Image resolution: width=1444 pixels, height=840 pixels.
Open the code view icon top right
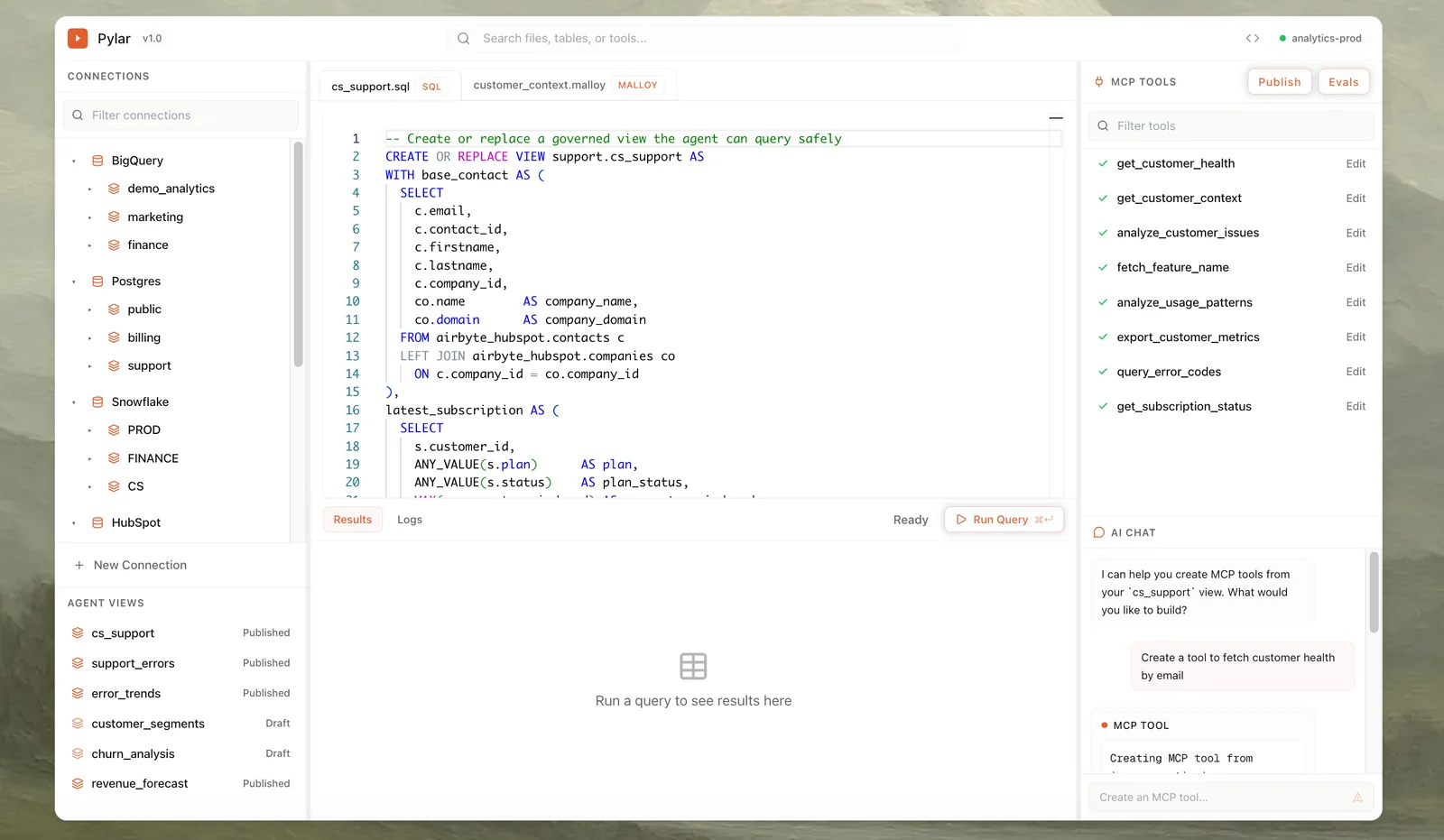tap(1253, 38)
